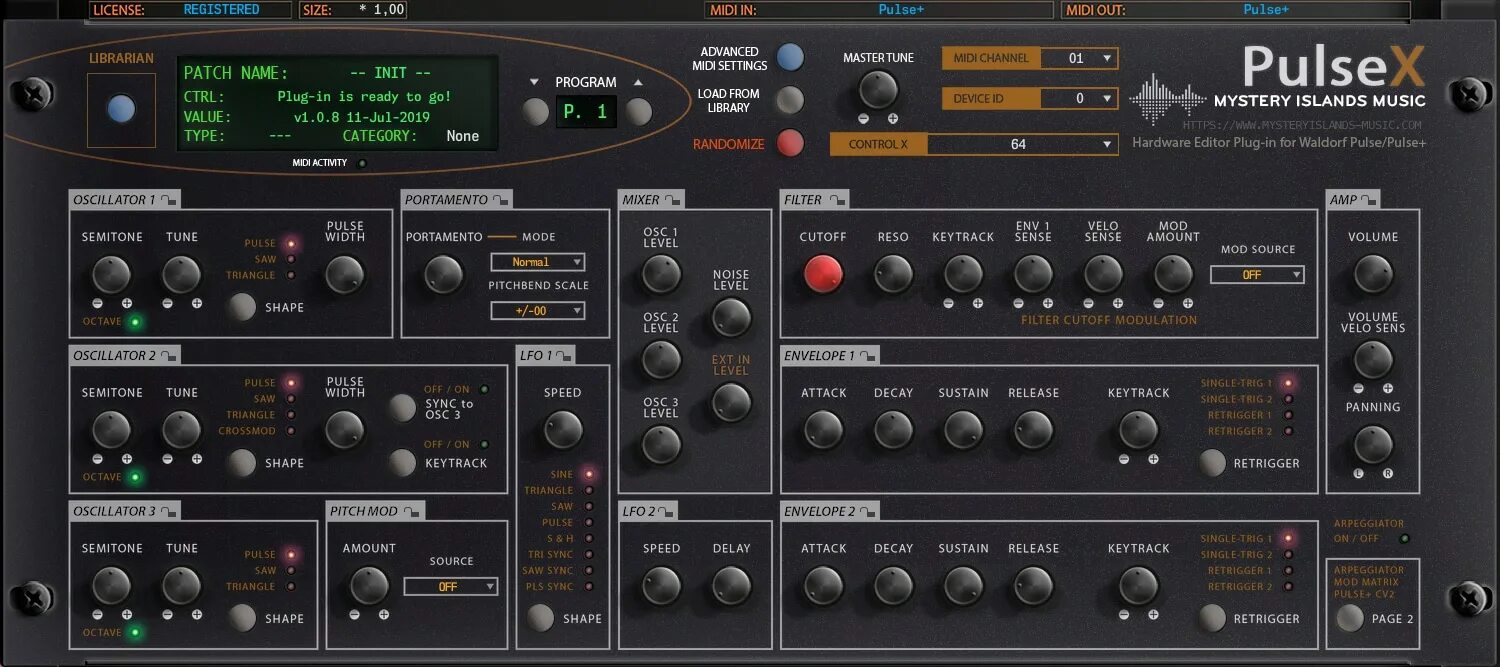Click the Oscillator 2 lock icon

(x=168, y=355)
